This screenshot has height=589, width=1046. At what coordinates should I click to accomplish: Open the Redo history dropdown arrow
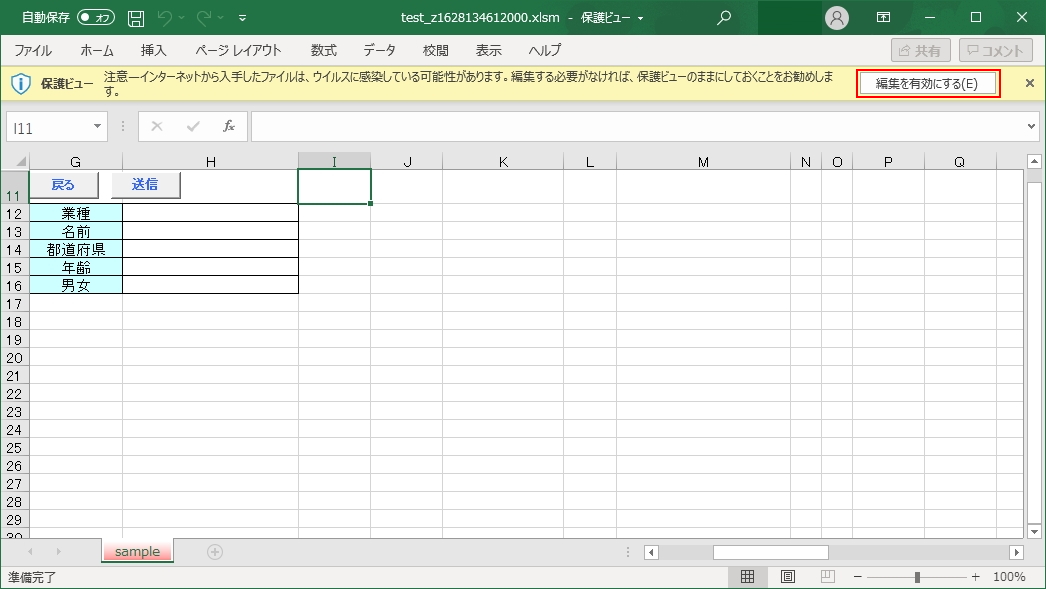(221, 18)
